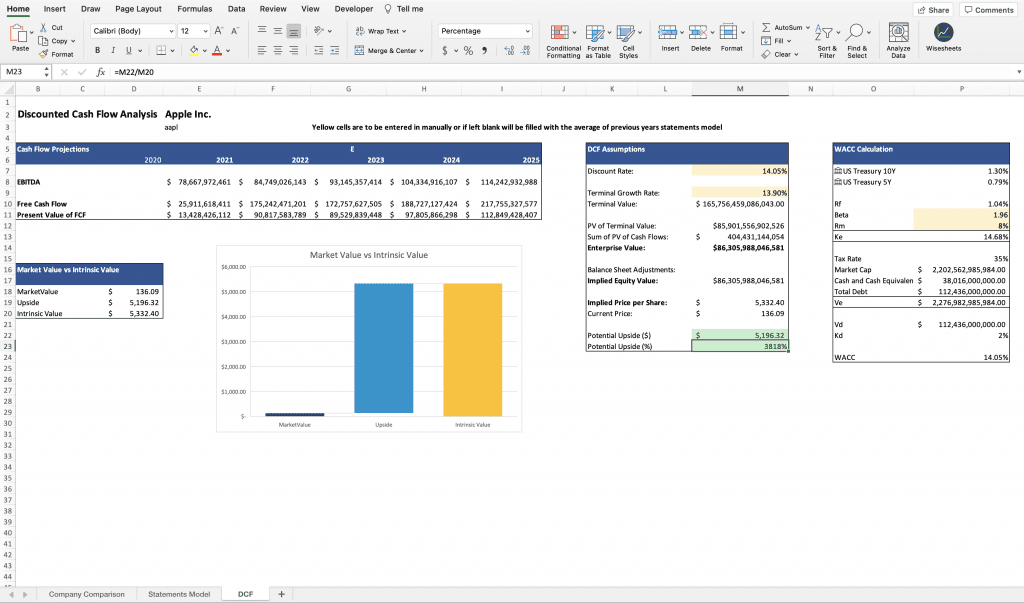Click the Copy icon
The width and height of the screenshot is (1024, 603).
[x=44, y=41]
